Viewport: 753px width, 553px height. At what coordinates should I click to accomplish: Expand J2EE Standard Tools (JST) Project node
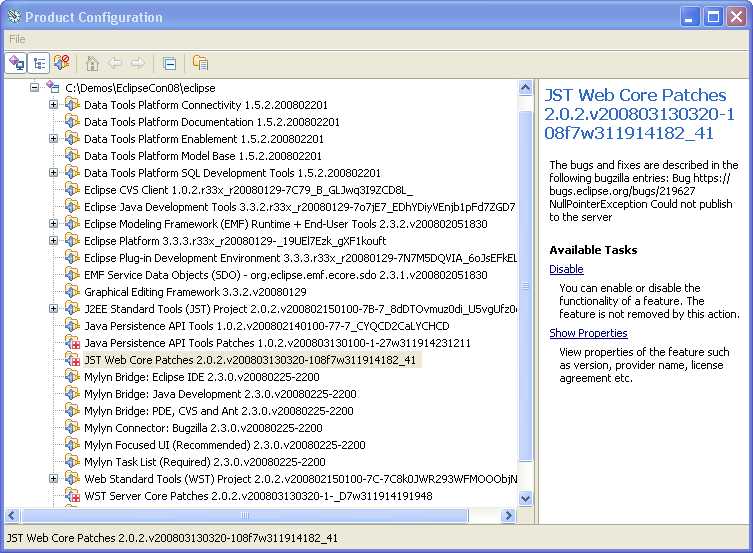click(54, 309)
